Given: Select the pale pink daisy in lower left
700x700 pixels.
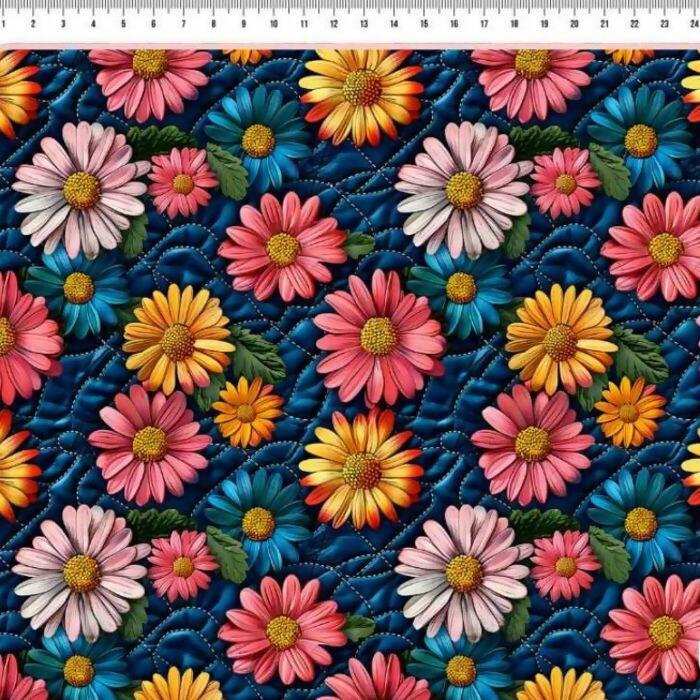Looking at the screenshot, I should 81,573.
